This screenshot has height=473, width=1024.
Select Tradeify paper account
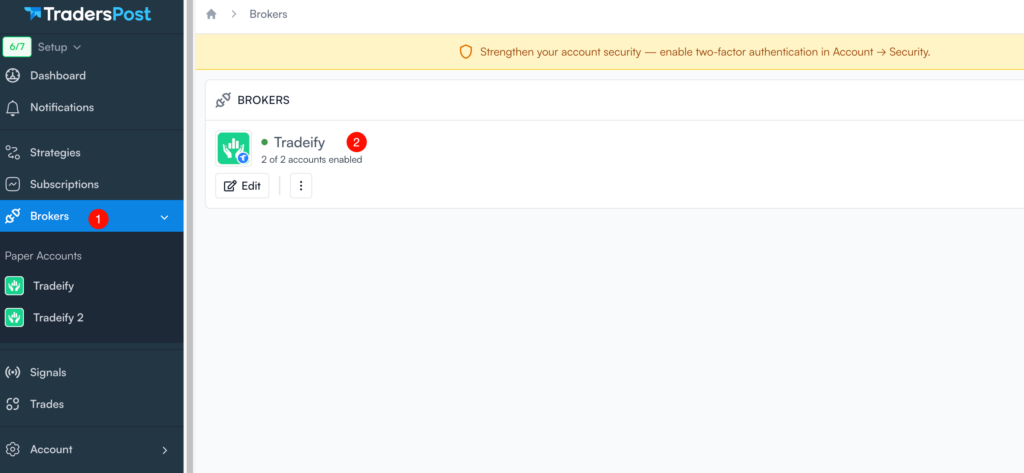click(x=53, y=286)
